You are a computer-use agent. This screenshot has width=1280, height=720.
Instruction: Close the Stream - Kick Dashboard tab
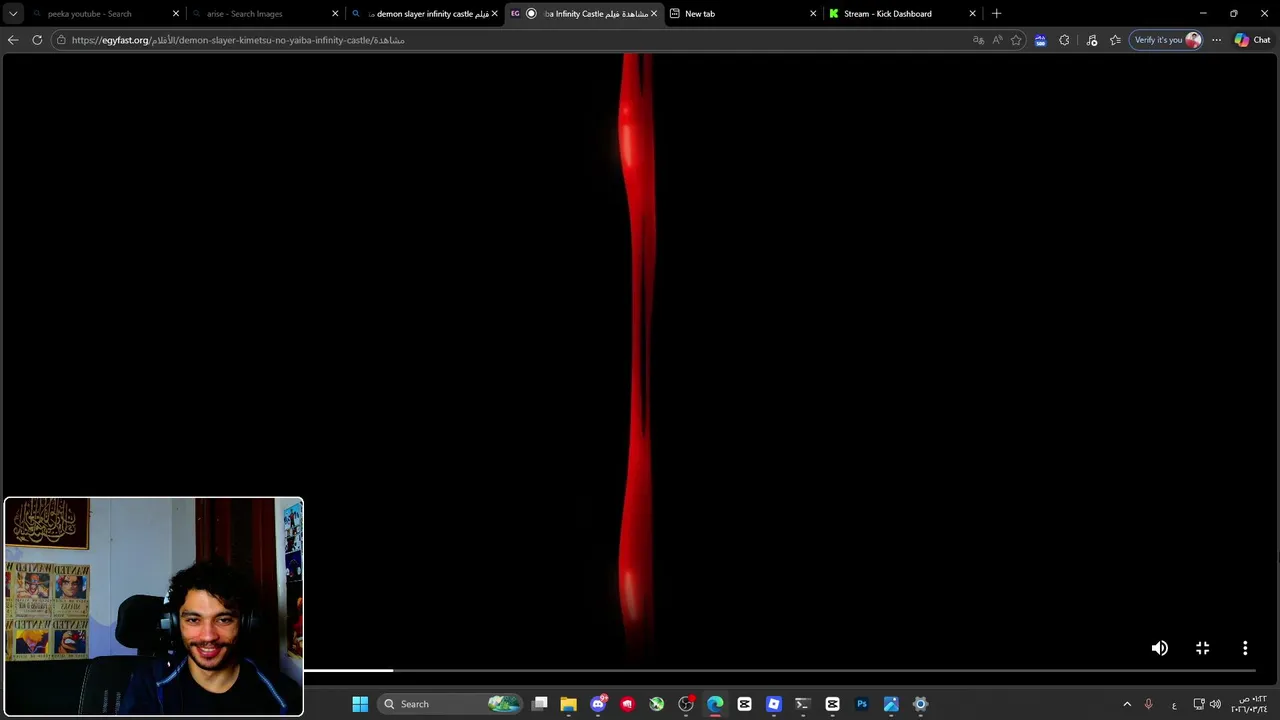[x=972, y=14]
